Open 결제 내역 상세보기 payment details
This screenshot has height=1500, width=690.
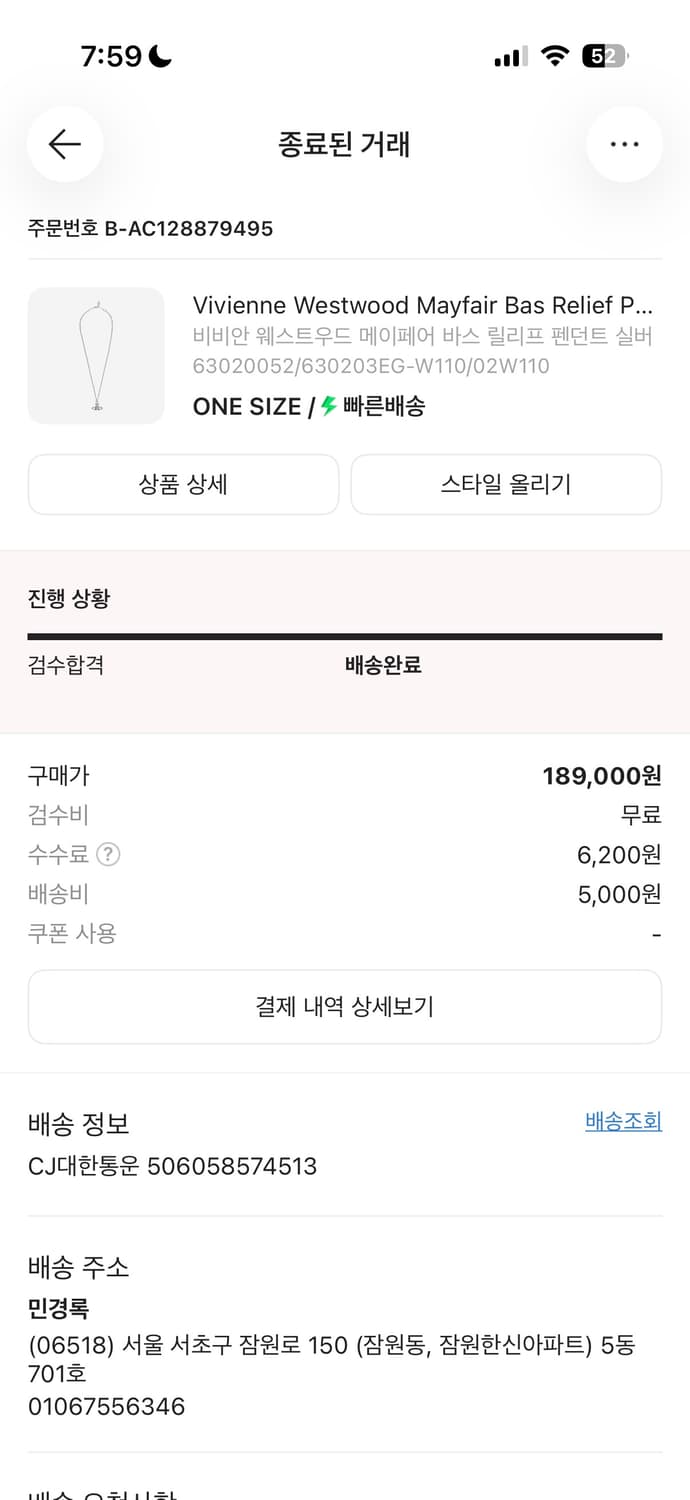click(x=345, y=1007)
